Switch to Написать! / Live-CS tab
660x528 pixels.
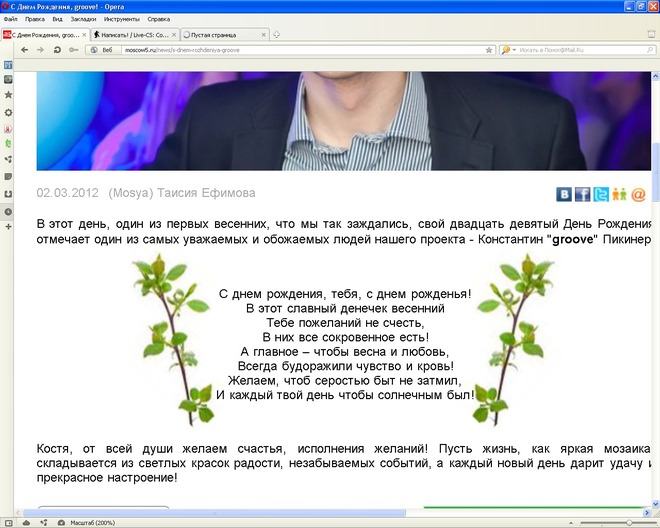[135, 35]
